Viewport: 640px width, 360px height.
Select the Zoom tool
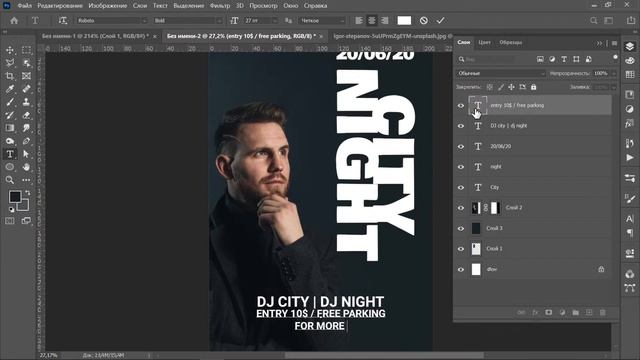pyautogui.click(x=10, y=180)
